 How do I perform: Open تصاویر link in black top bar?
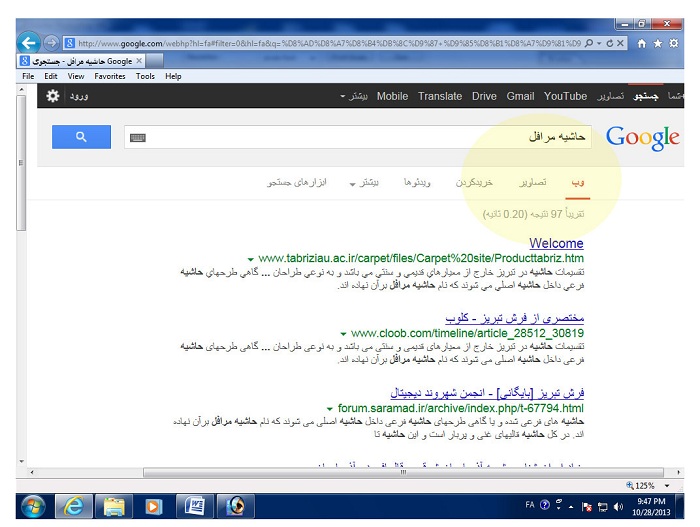point(611,96)
